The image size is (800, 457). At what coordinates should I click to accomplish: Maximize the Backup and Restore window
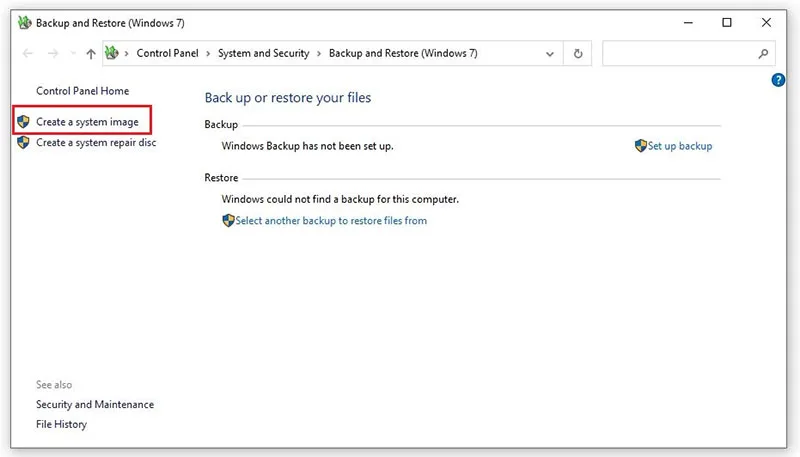pyautogui.click(x=727, y=23)
